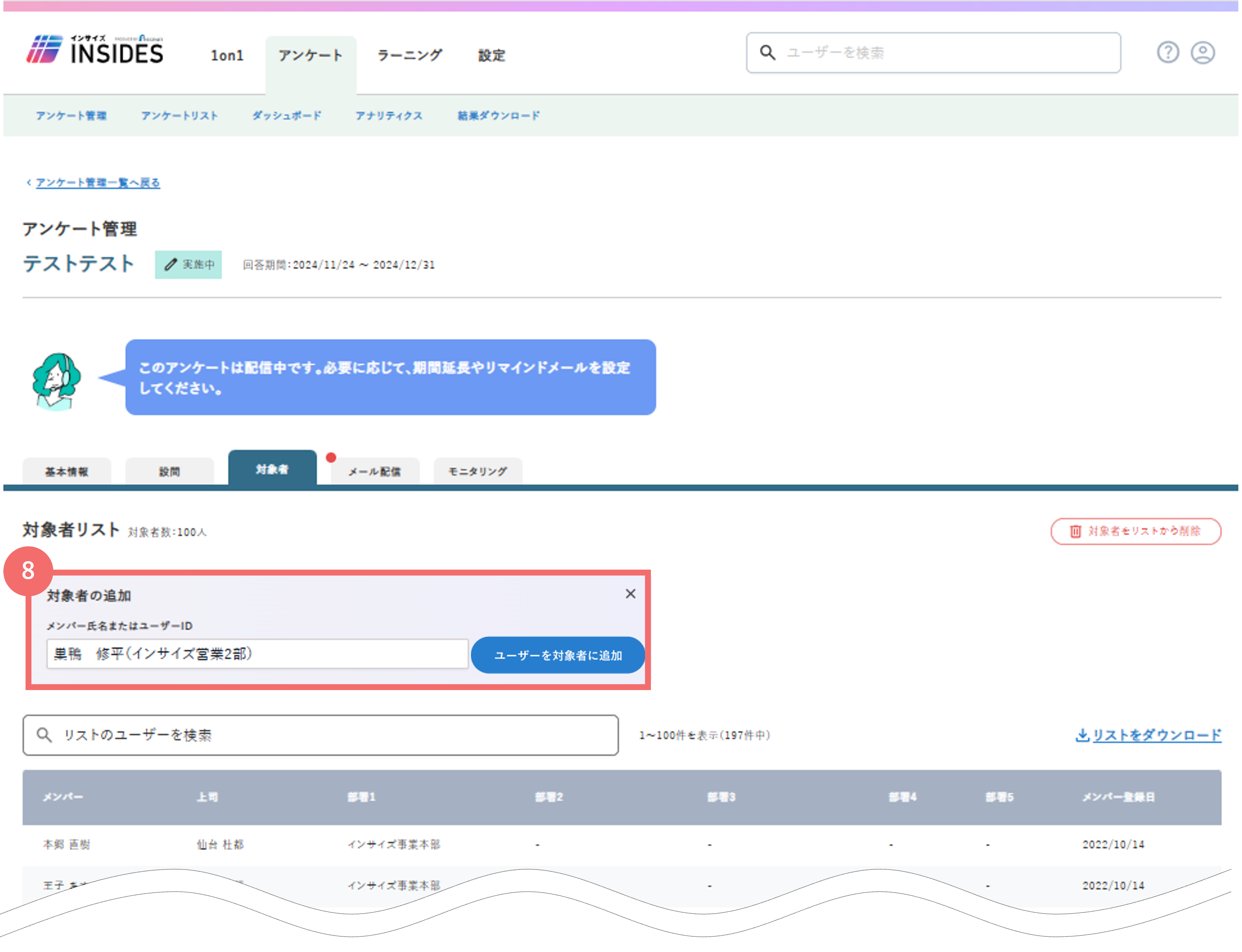Screen dimensions: 1242x952
Task: Click the INSIDES logo
Action: point(95,49)
